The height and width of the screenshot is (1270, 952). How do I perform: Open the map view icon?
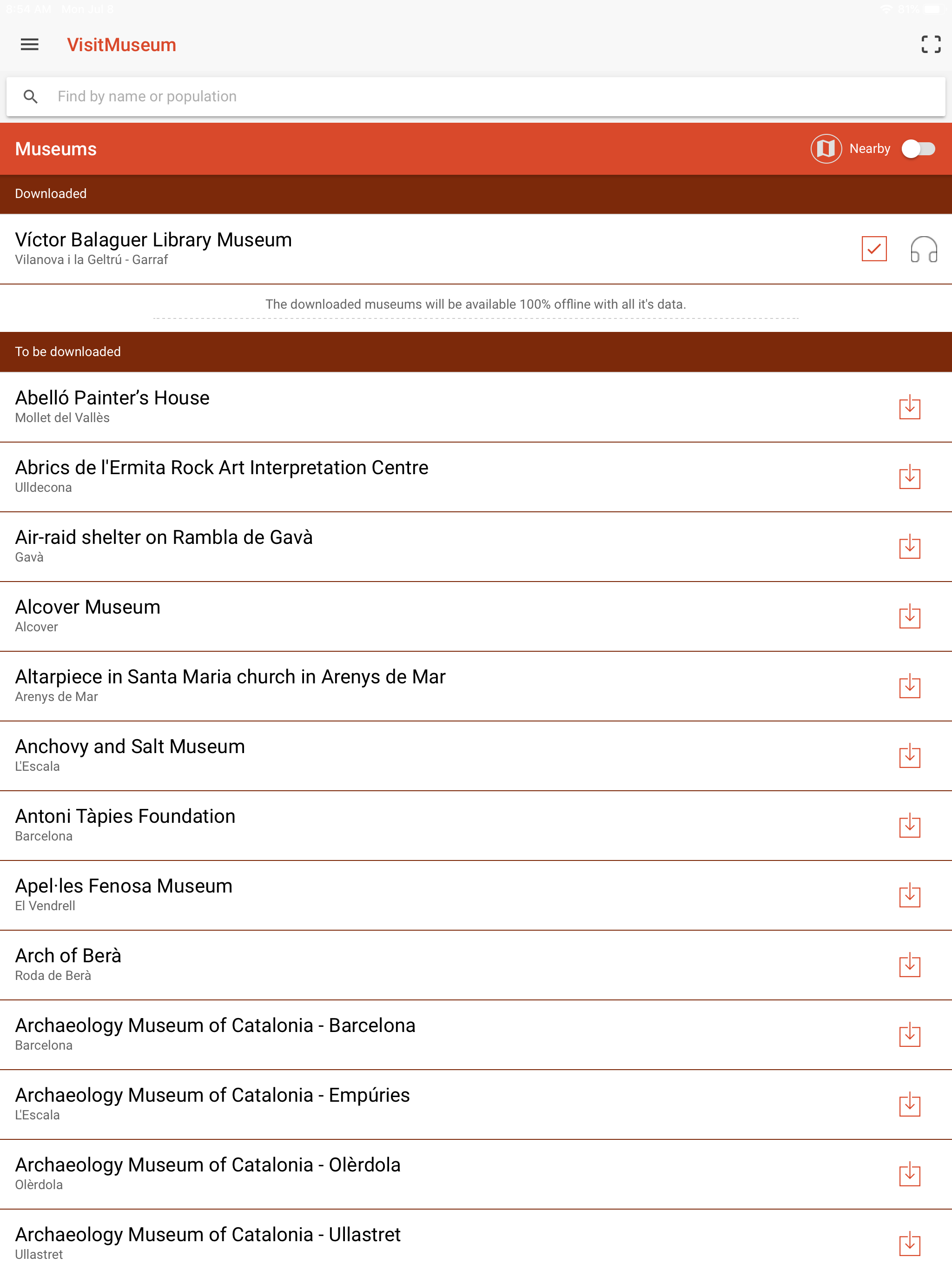click(x=826, y=149)
